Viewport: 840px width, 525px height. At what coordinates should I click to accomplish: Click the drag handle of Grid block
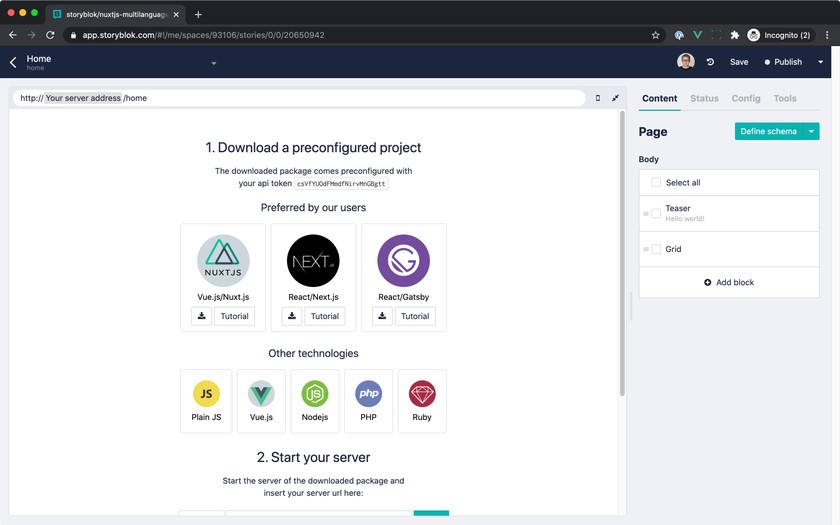(646, 249)
